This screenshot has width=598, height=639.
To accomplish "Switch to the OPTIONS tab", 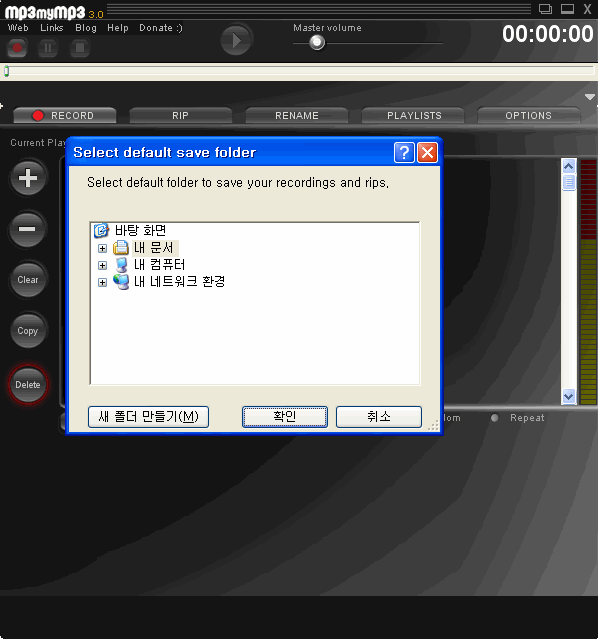I will [x=529, y=115].
